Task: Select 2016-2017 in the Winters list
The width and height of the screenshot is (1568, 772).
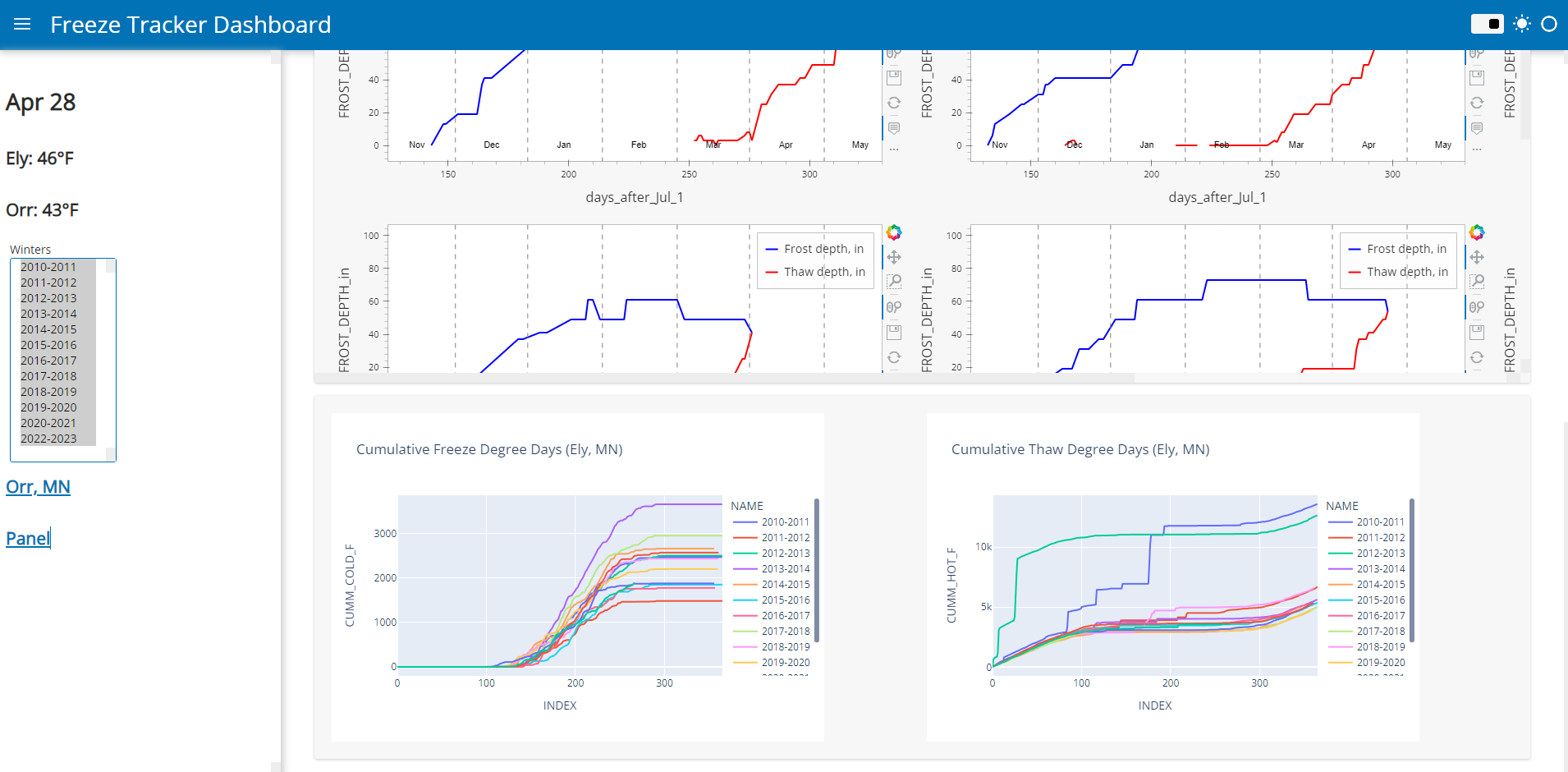Action: pyautogui.click(x=57, y=361)
